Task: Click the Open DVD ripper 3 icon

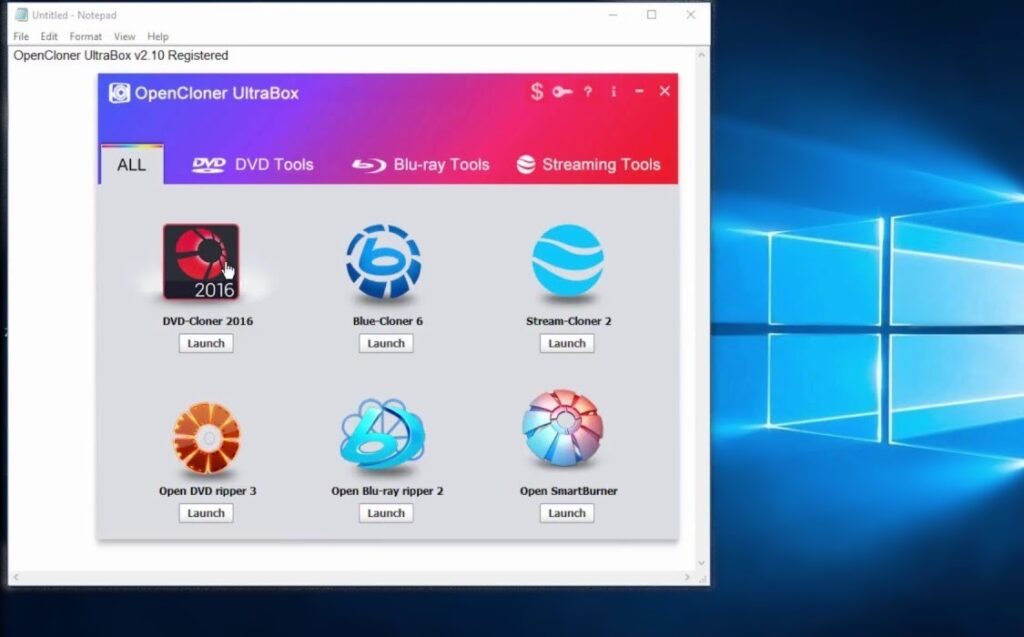Action: pyautogui.click(x=207, y=438)
